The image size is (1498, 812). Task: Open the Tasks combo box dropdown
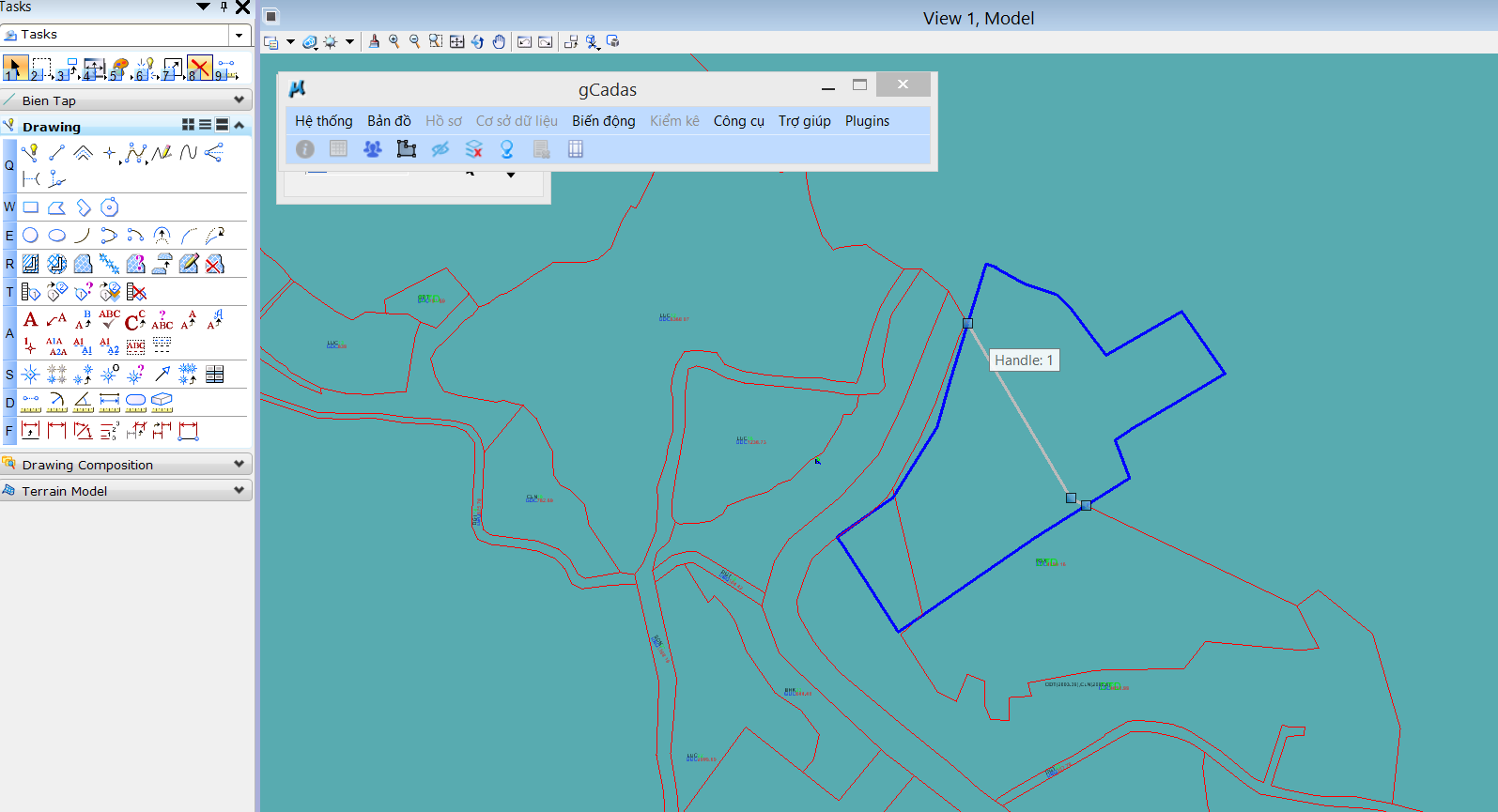point(239,35)
